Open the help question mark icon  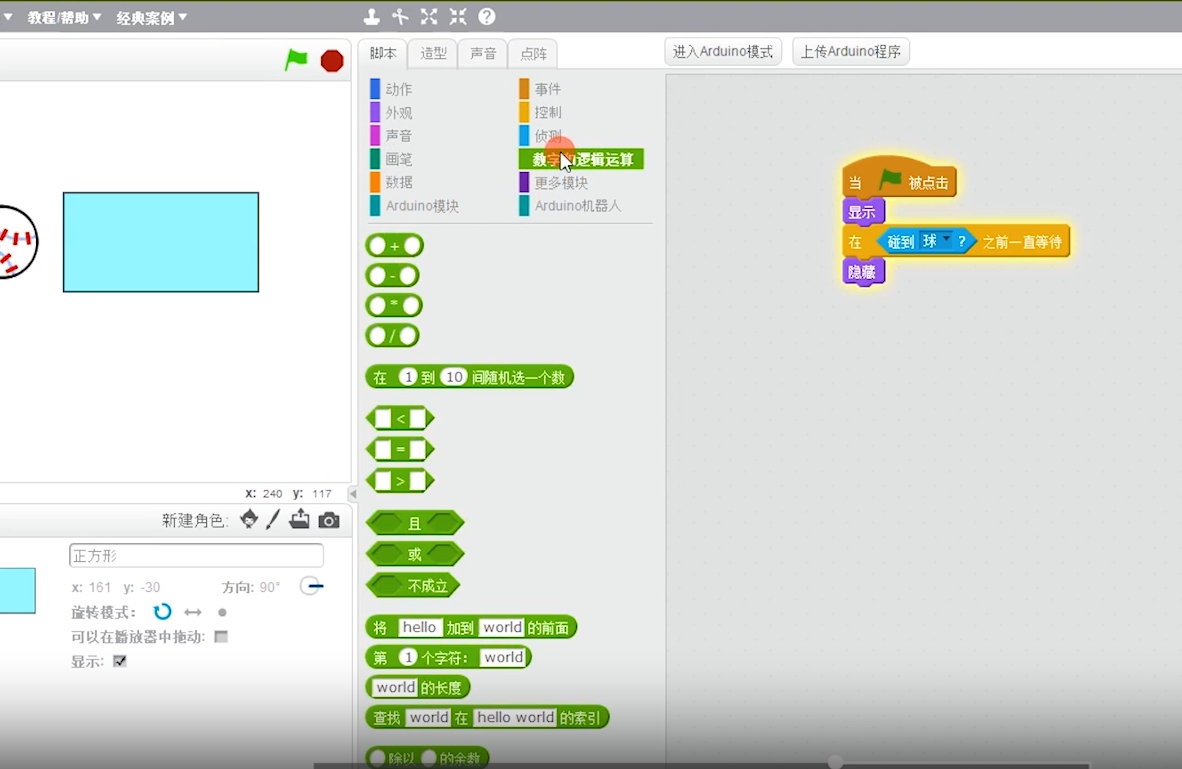click(487, 17)
